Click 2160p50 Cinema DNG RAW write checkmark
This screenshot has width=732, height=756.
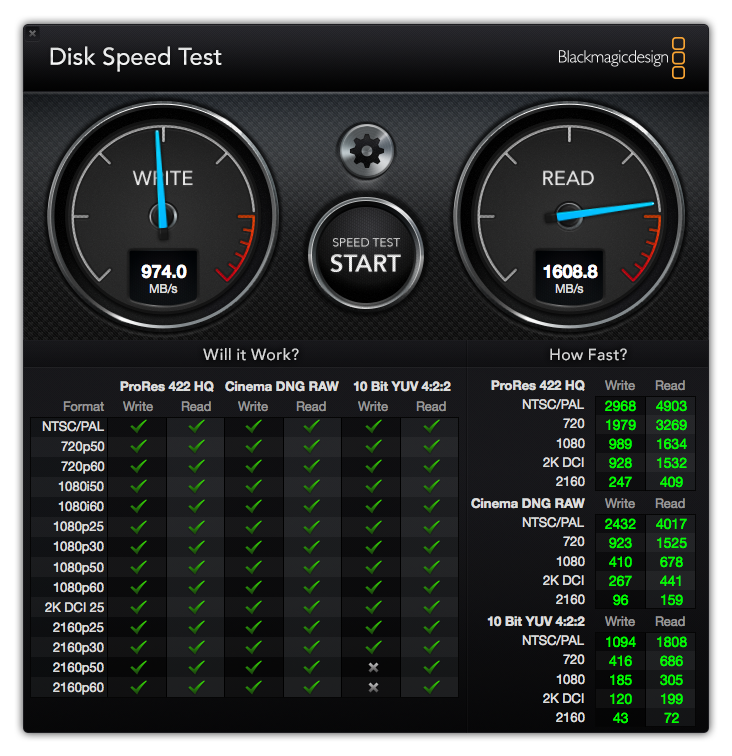pos(254,667)
